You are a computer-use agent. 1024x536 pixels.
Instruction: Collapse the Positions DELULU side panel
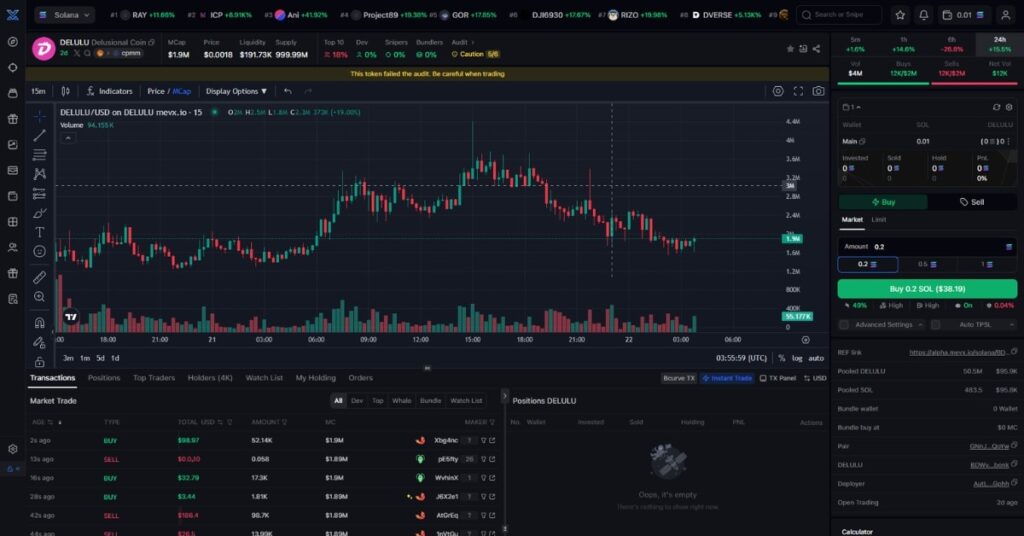coord(504,396)
